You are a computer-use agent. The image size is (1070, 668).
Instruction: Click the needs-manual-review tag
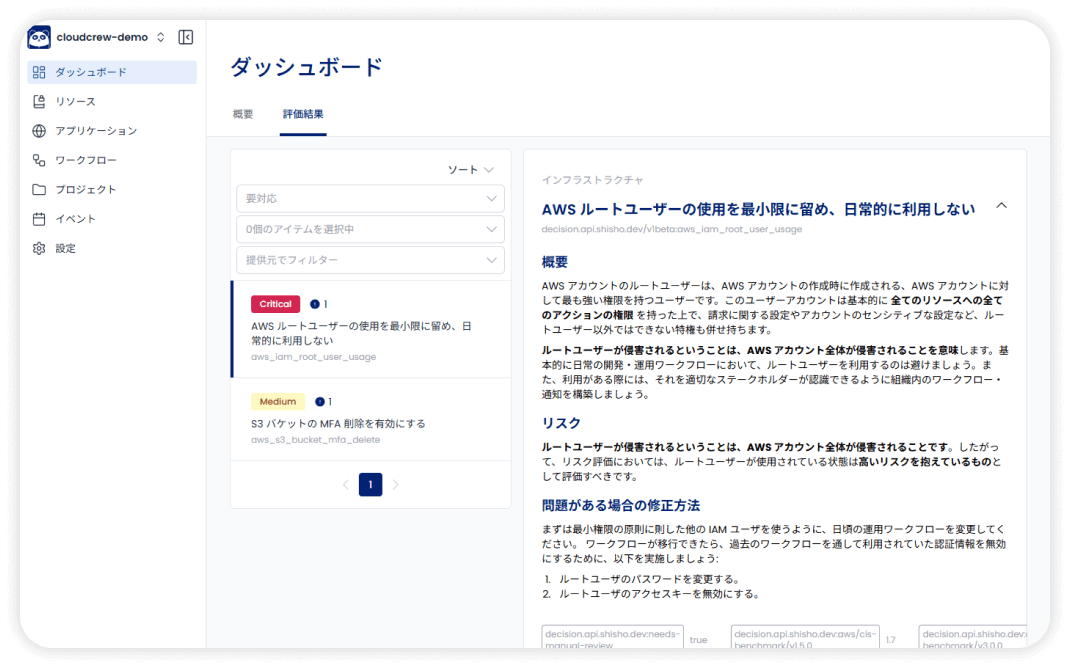[x=613, y=639]
